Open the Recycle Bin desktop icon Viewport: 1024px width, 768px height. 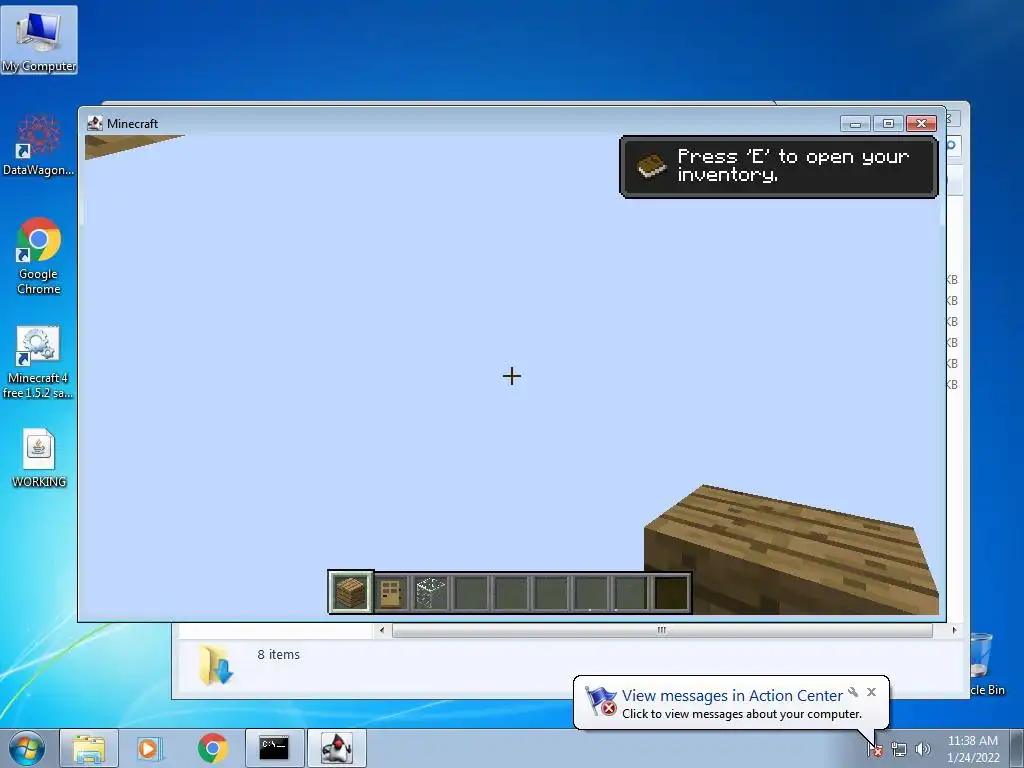pyautogui.click(x=985, y=665)
